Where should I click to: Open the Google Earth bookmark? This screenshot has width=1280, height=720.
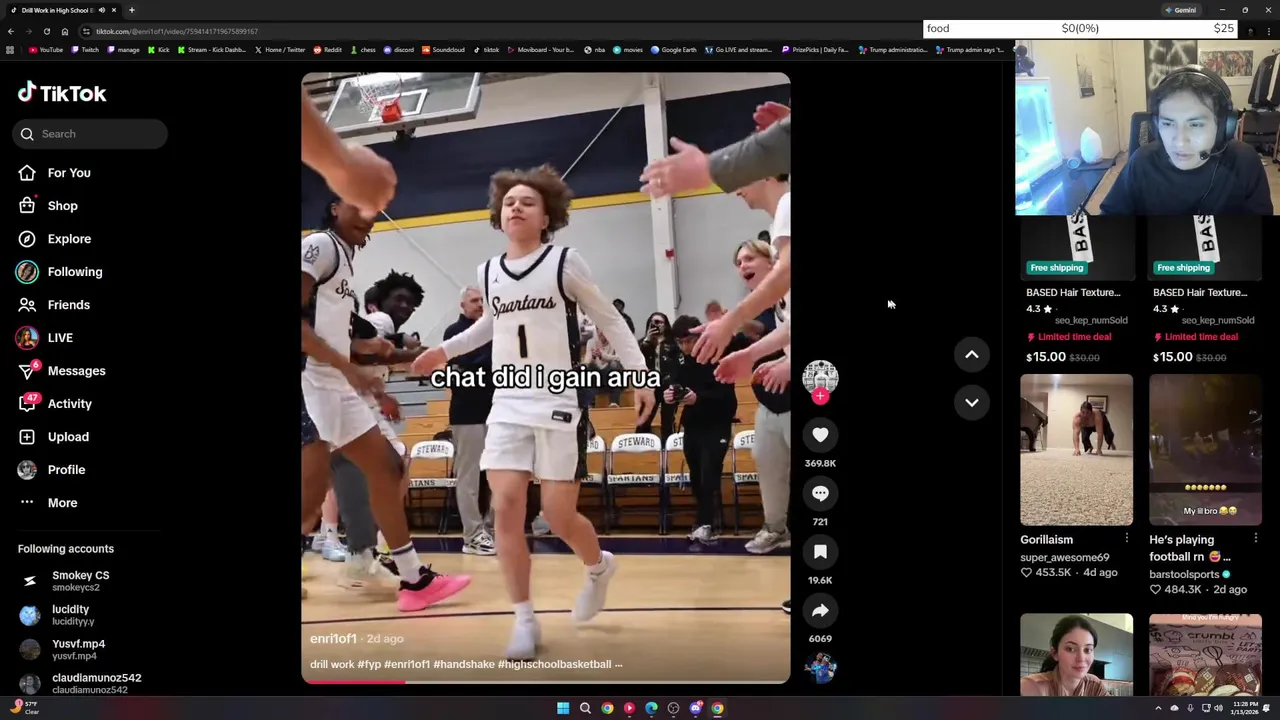[673, 50]
